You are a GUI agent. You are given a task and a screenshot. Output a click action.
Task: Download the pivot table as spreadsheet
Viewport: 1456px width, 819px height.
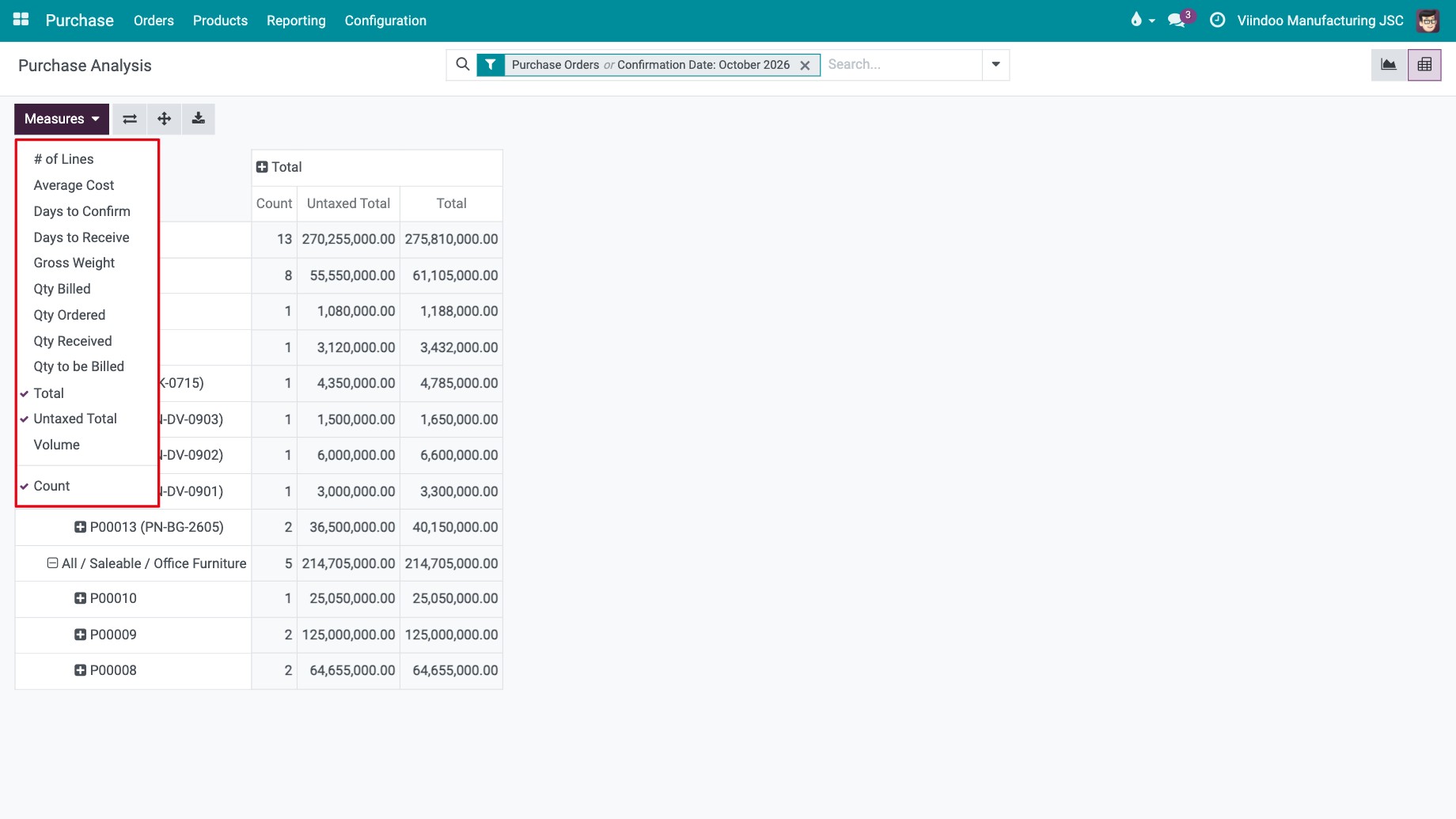199,119
